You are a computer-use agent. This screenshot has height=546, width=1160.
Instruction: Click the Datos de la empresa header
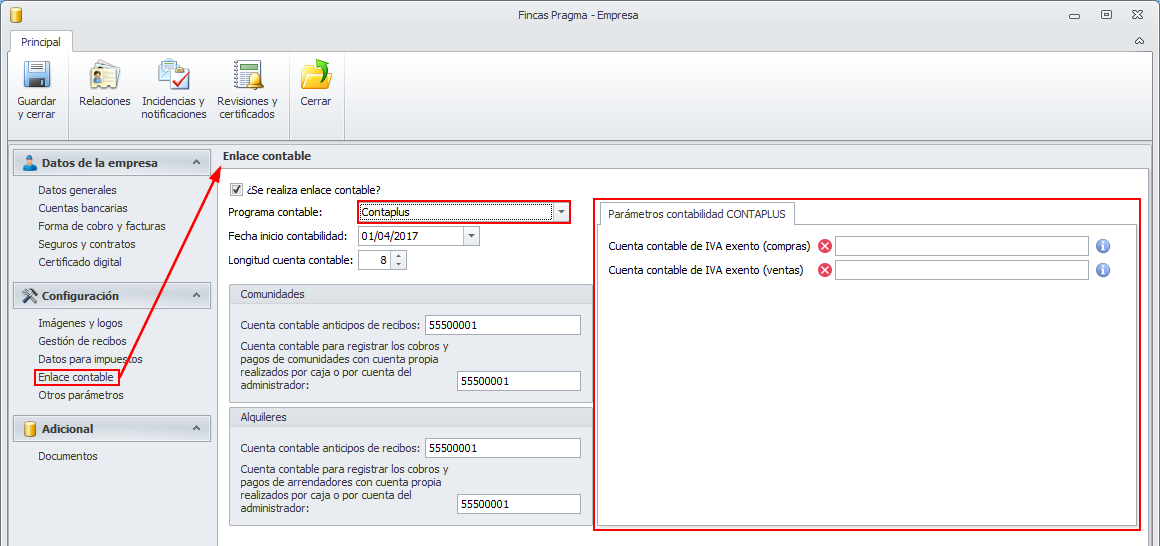112,163
